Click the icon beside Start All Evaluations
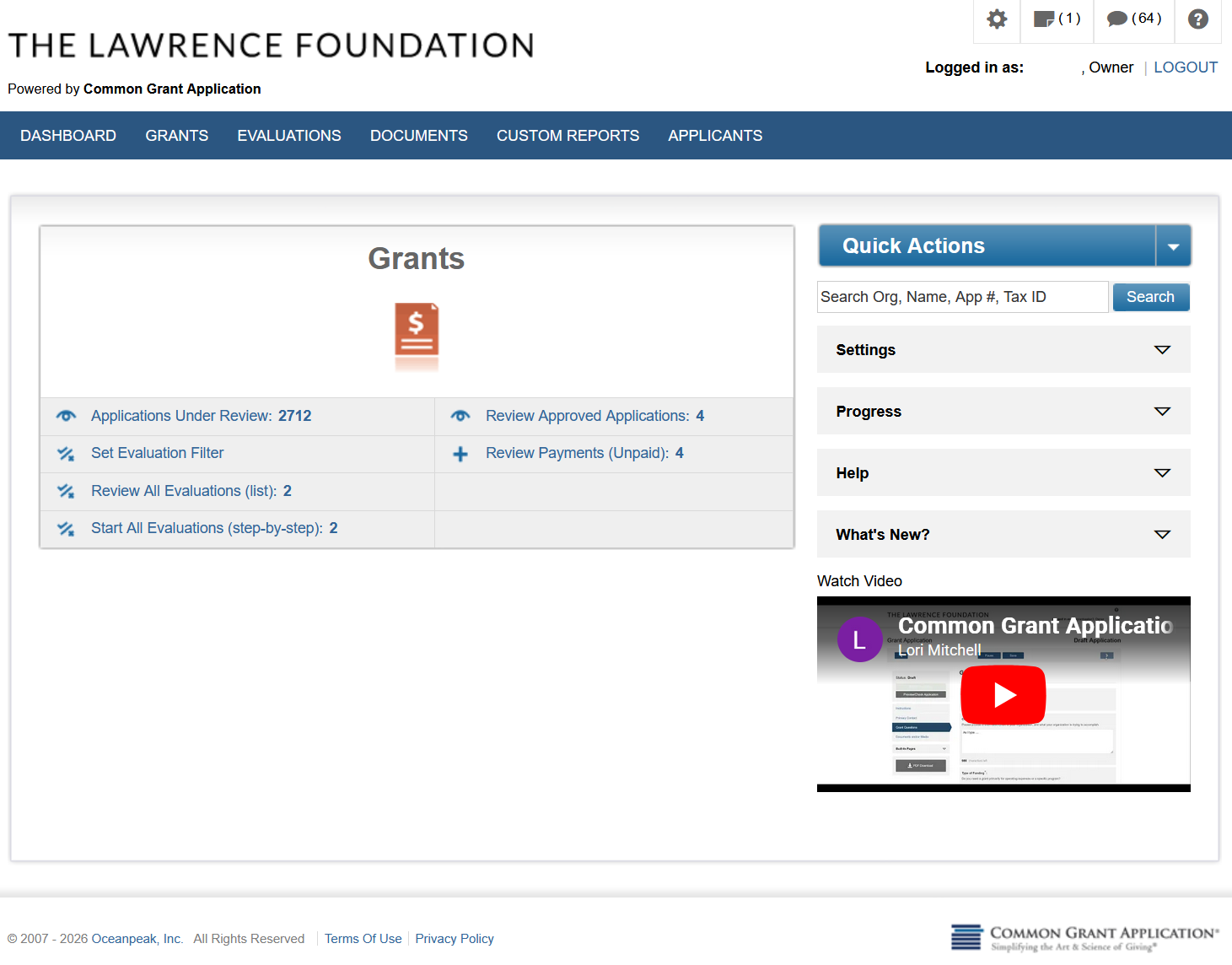 [66, 529]
